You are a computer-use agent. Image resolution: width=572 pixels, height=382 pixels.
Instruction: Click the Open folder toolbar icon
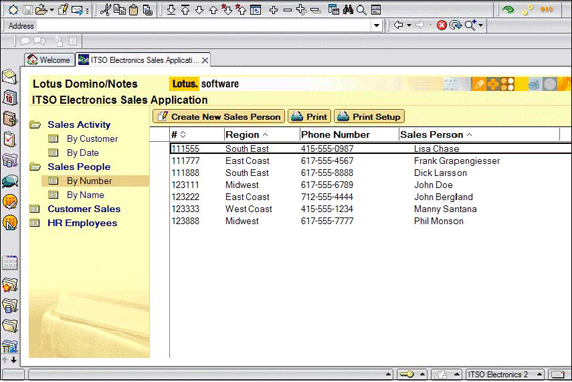point(41,10)
